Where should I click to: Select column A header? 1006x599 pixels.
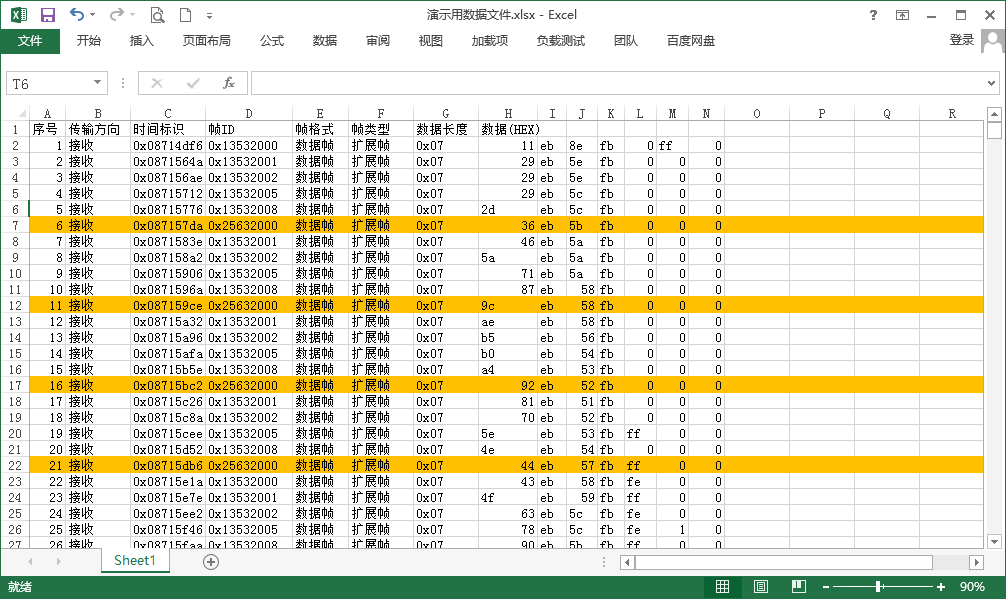coord(47,114)
